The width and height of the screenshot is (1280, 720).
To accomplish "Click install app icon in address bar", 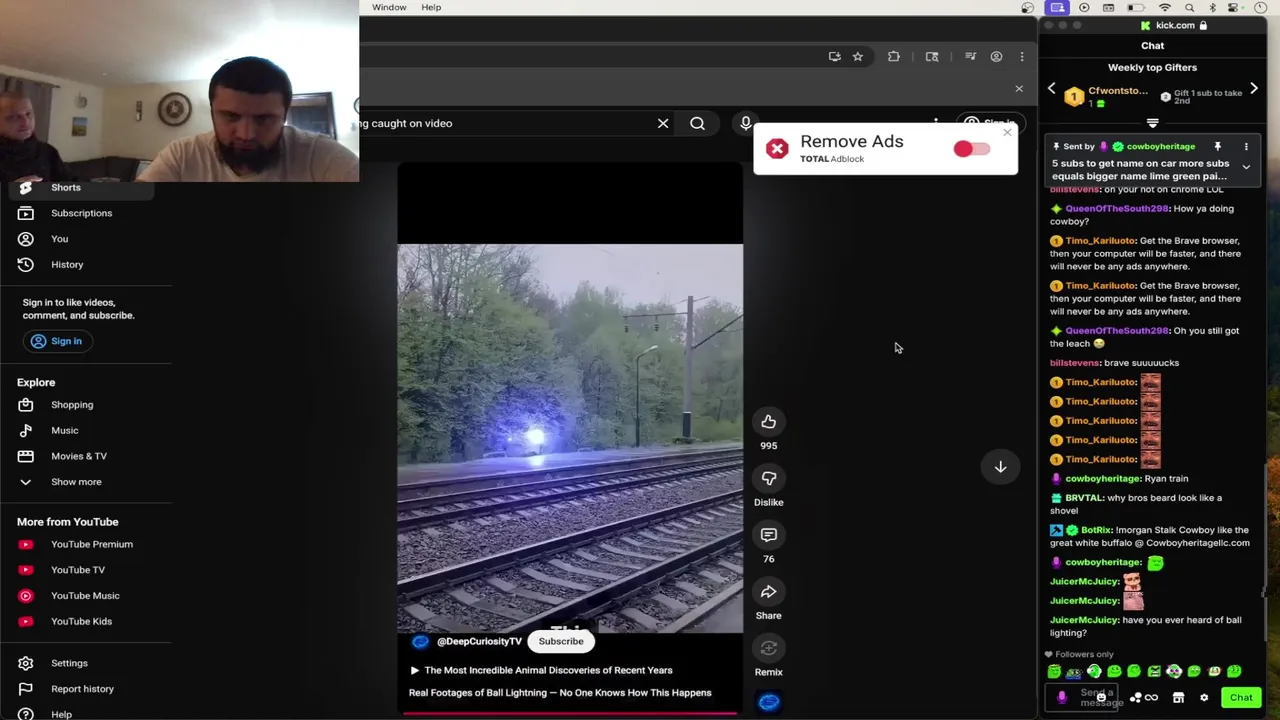I will tap(834, 57).
